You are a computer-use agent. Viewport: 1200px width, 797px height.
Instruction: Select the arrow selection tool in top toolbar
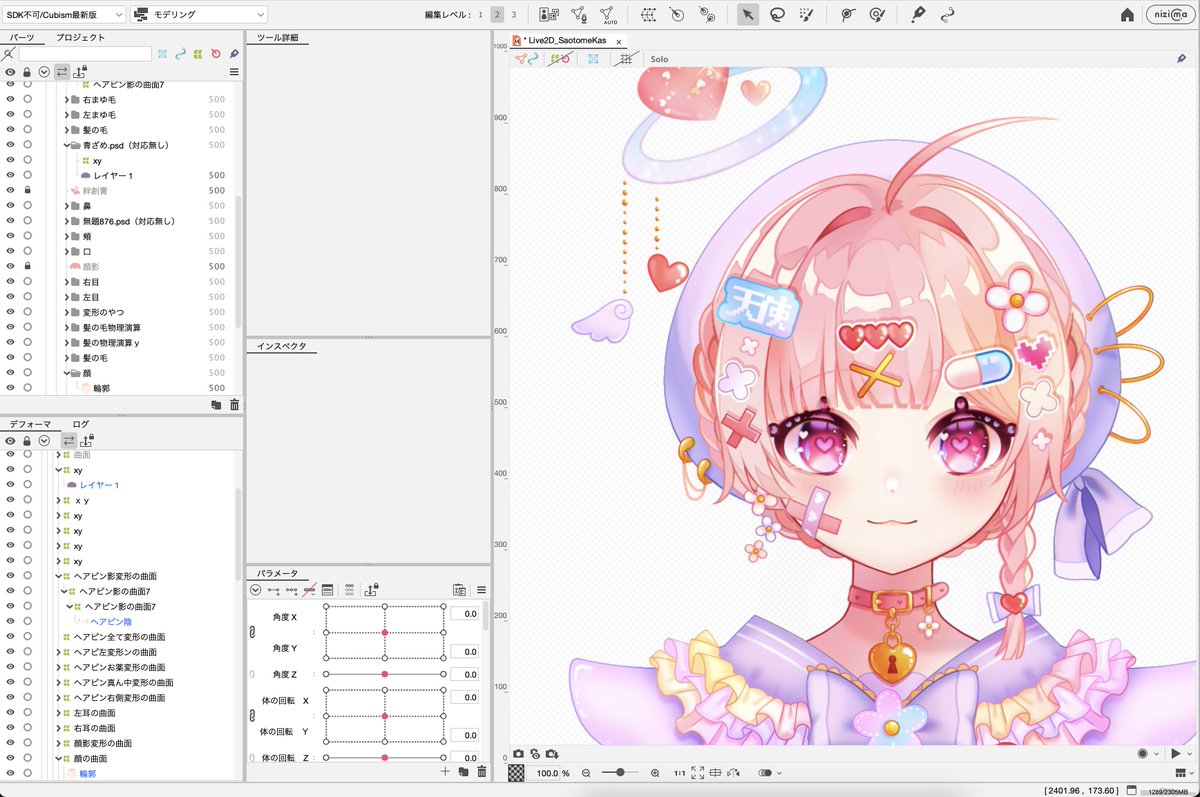(748, 15)
